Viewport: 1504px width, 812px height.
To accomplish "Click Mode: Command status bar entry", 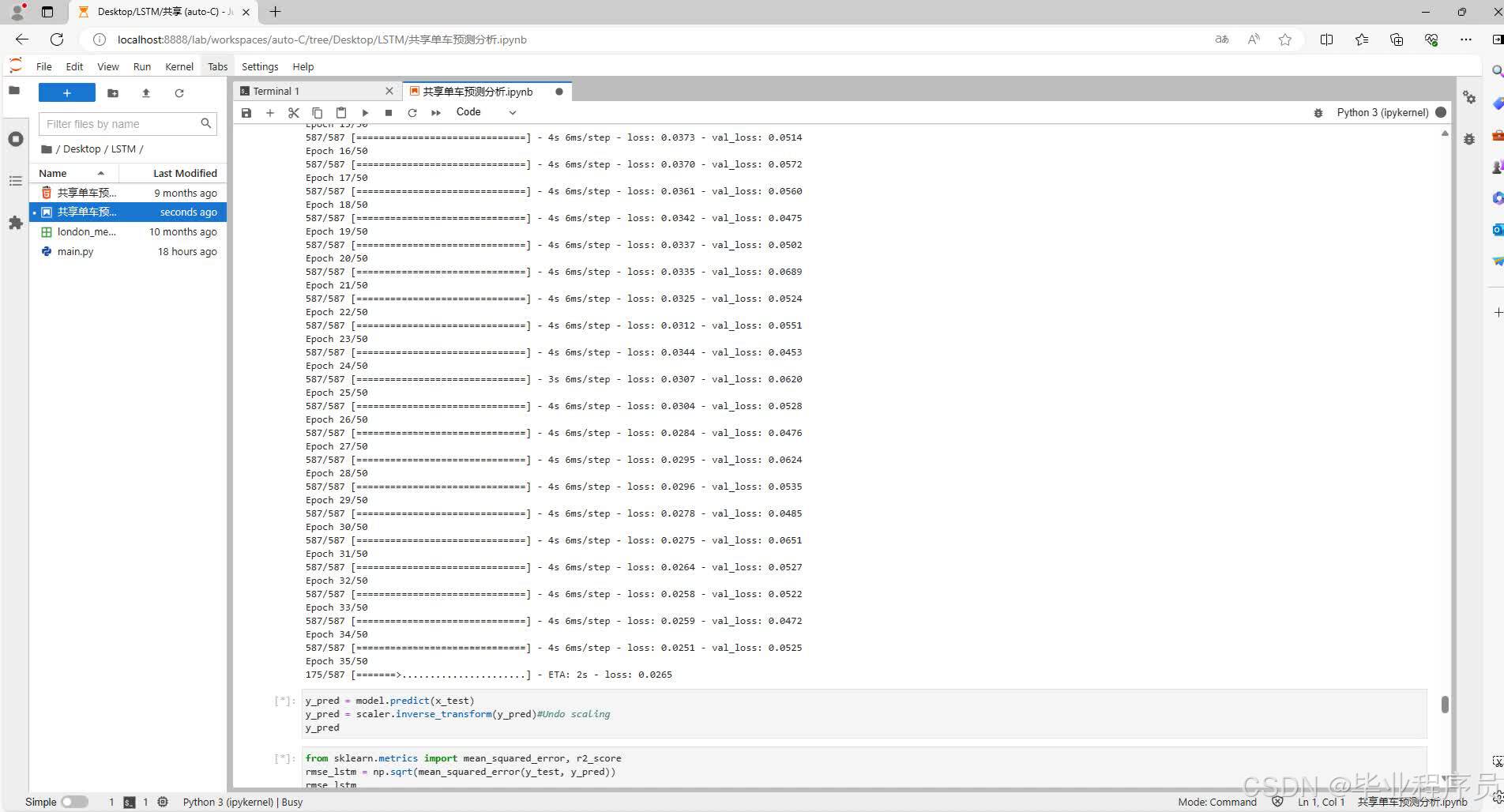I will click(1217, 802).
